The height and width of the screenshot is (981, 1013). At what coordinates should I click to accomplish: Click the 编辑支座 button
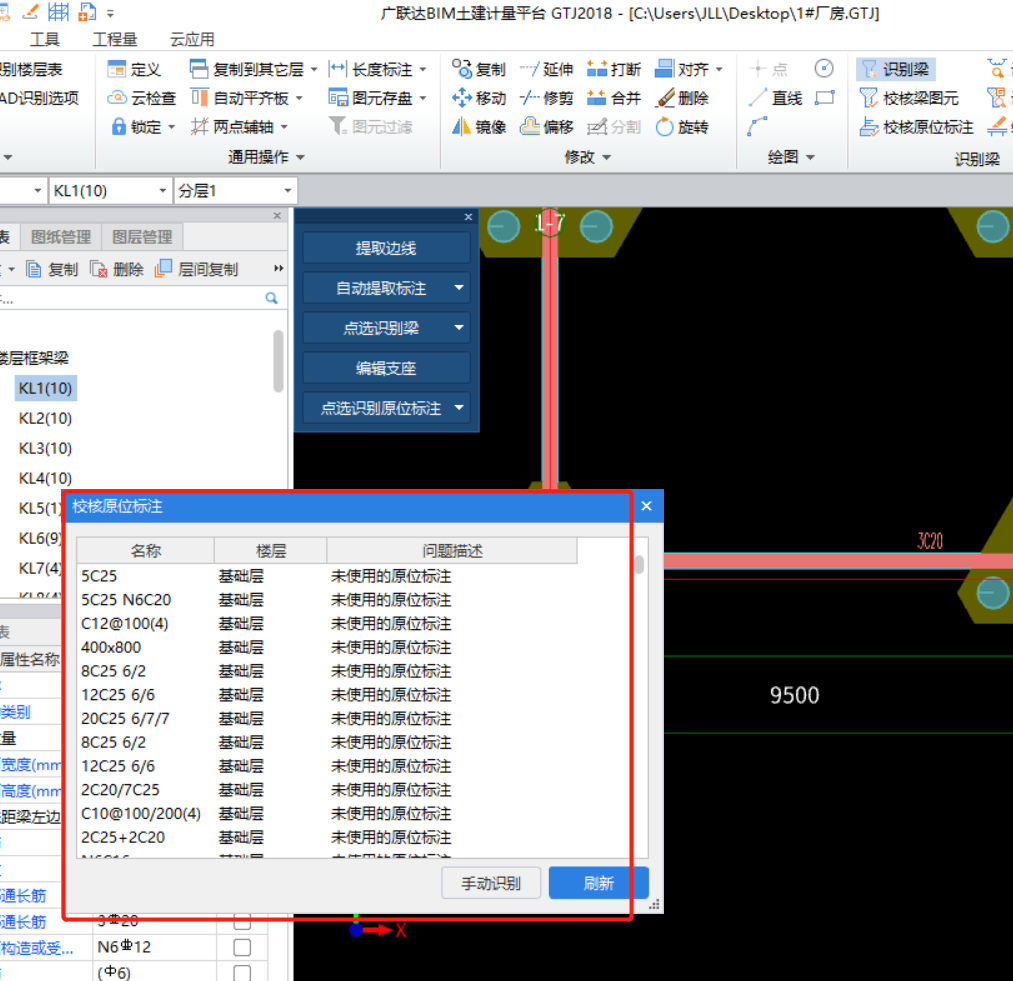pos(386,368)
